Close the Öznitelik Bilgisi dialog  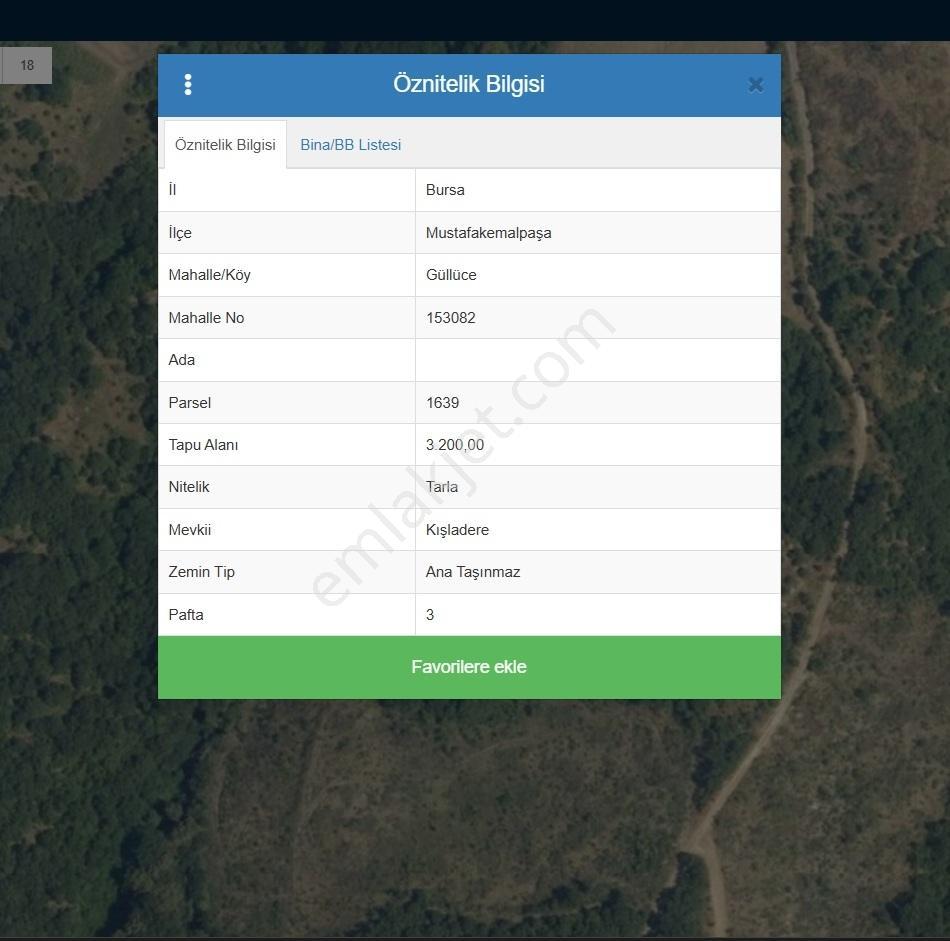point(756,85)
